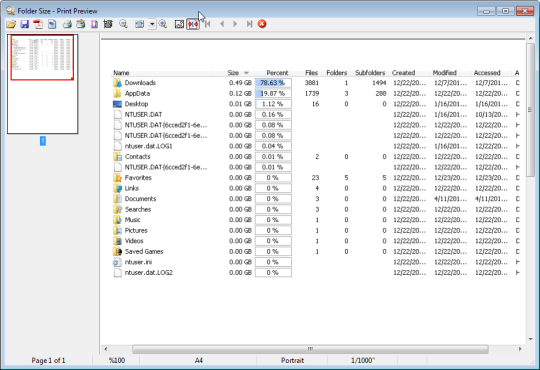Close the preview with the red X icon
Viewport: 540px width, 370px height.
pos(262,24)
